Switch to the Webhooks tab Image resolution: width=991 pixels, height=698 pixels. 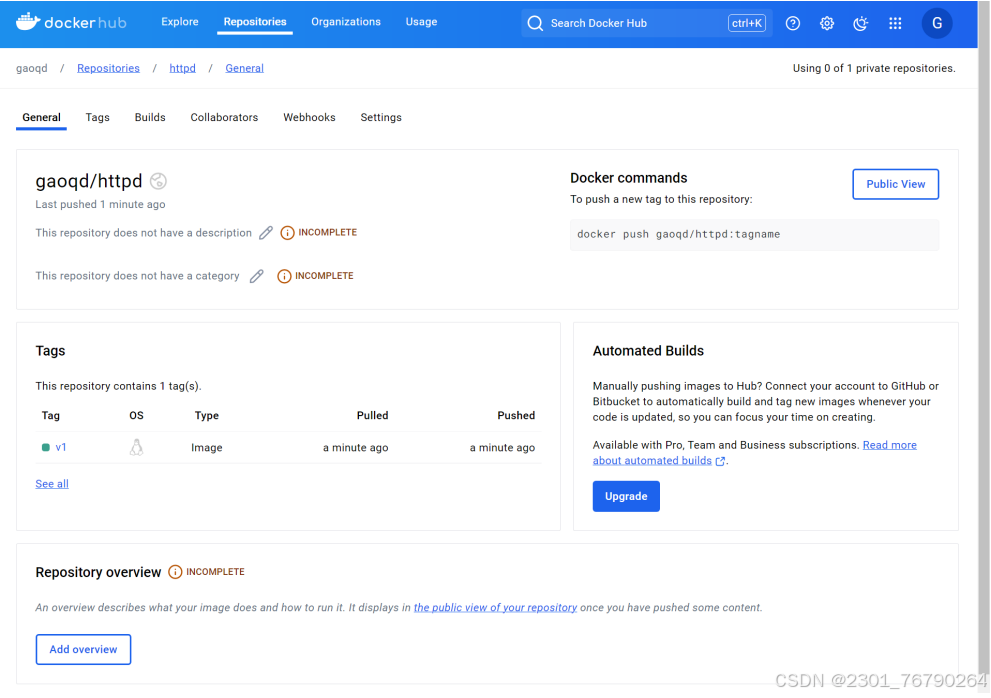(x=309, y=118)
